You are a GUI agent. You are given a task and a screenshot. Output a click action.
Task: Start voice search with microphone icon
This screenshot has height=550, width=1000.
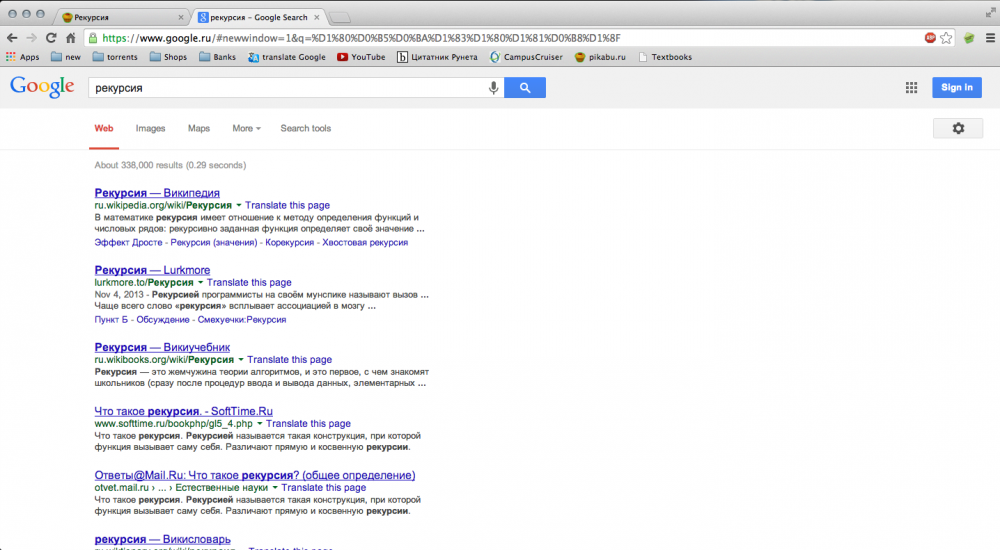click(x=493, y=88)
